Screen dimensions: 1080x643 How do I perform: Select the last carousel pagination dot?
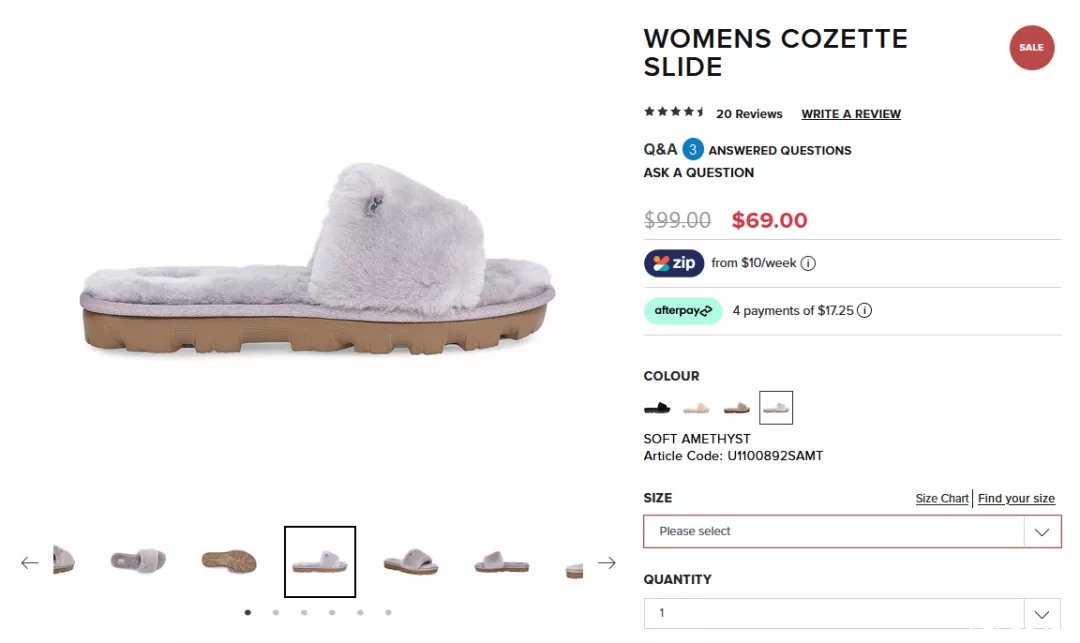coord(388,612)
